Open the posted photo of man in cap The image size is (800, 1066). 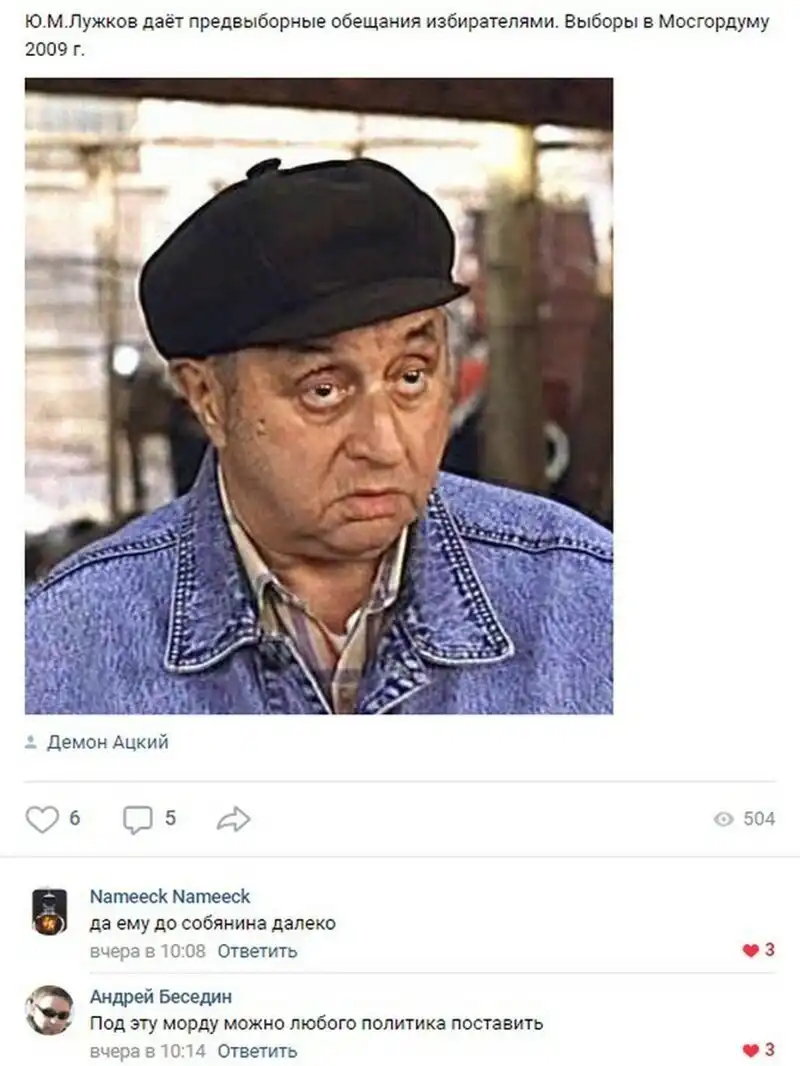pos(319,396)
